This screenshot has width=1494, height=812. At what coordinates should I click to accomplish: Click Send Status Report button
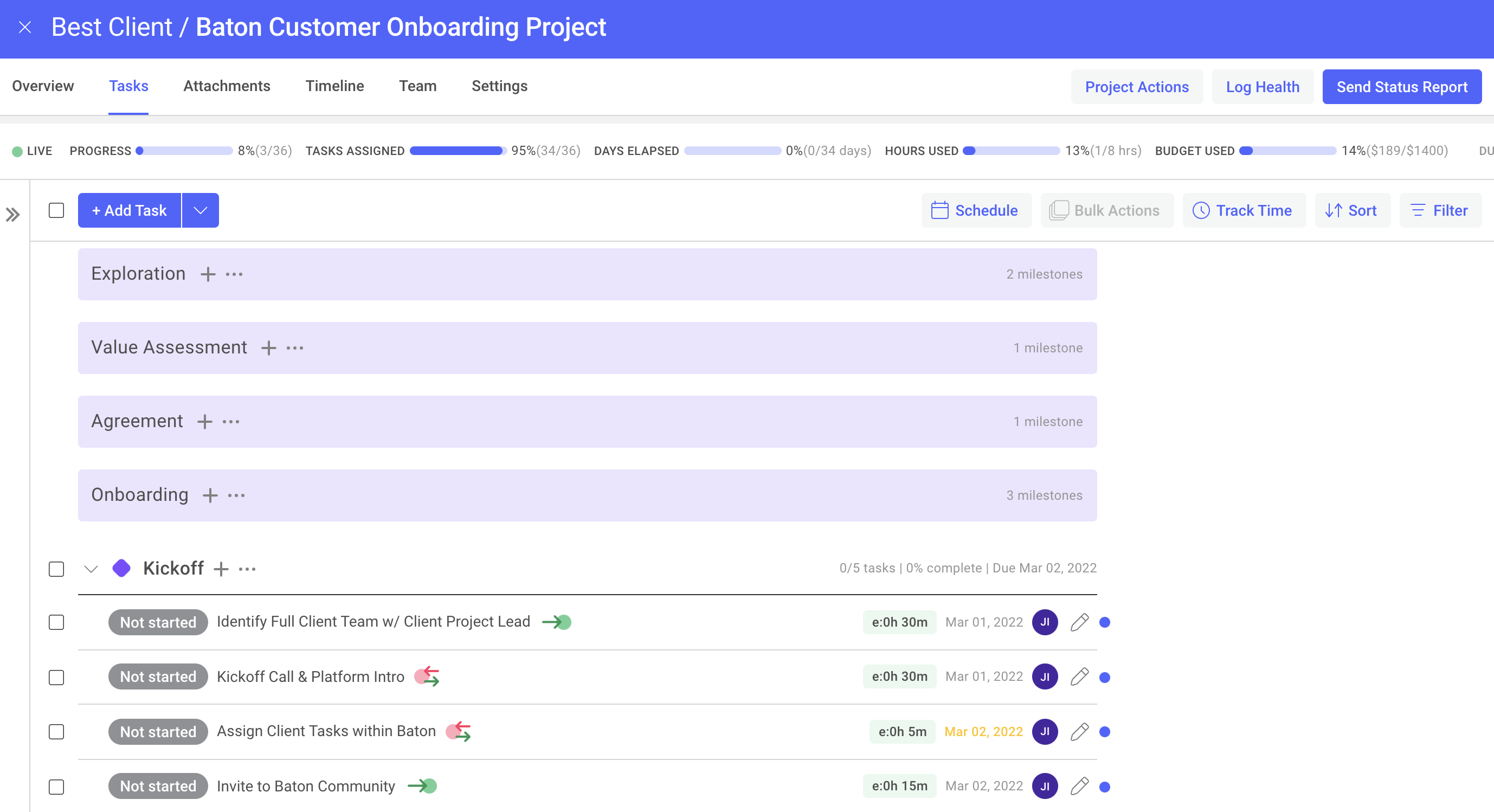[1401, 87]
